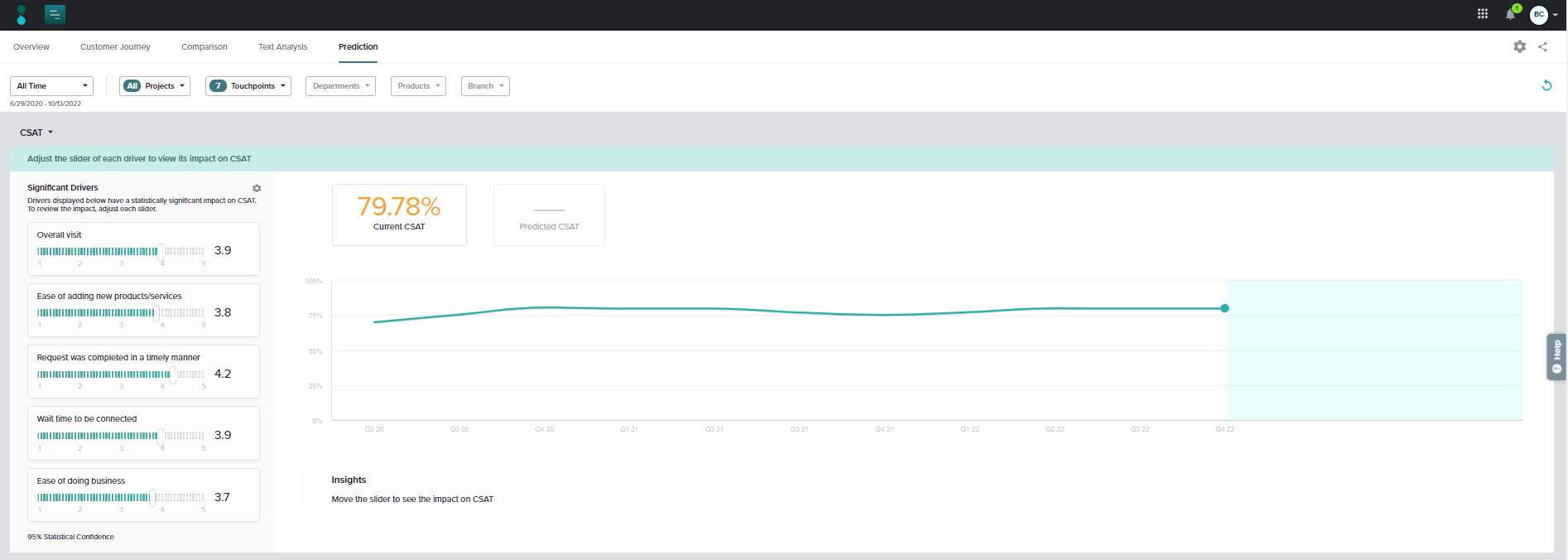
Task: Open the apps grid launcher
Action: point(1482,14)
